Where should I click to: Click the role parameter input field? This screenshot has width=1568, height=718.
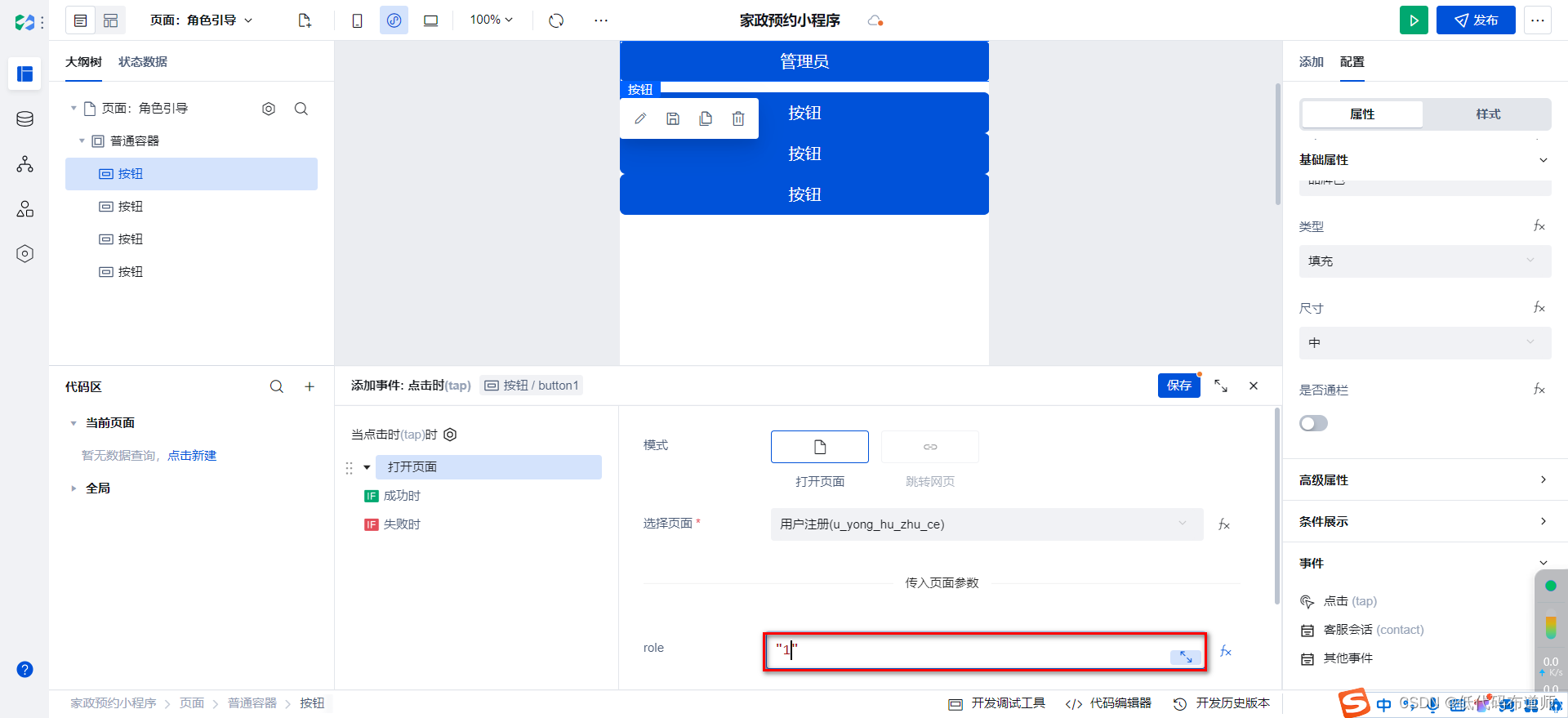click(985, 652)
